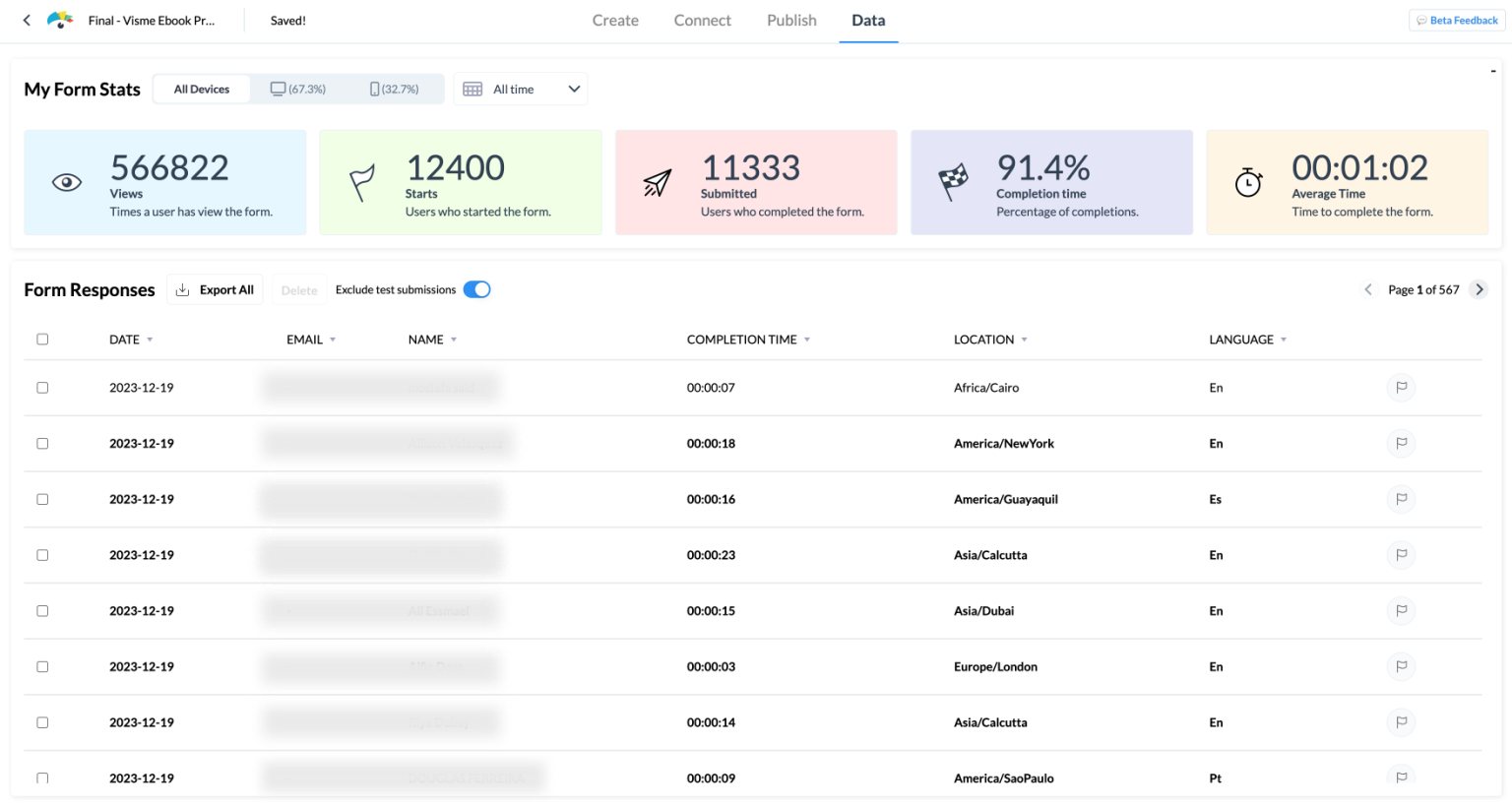The width and height of the screenshot is (1512, 808).
Task: Click the Views stat card
Action: click(164, 182)
